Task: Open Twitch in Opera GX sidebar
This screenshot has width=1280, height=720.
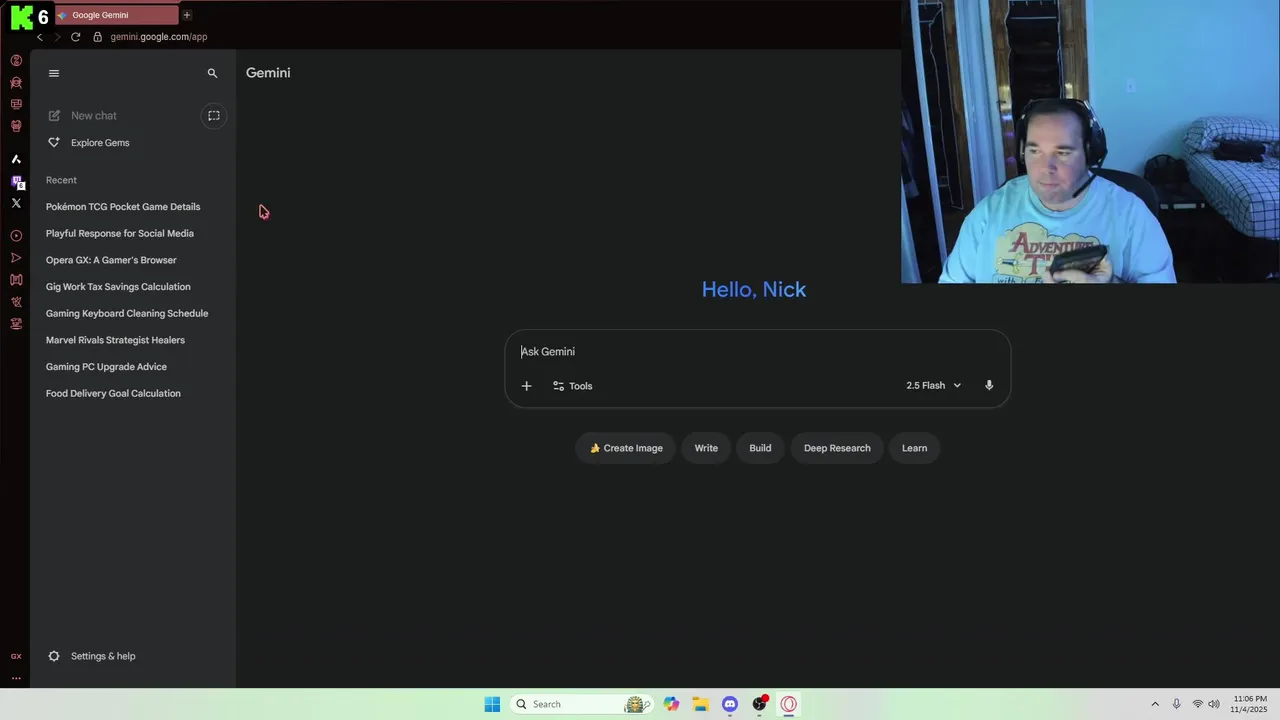Action: point(16,182)
